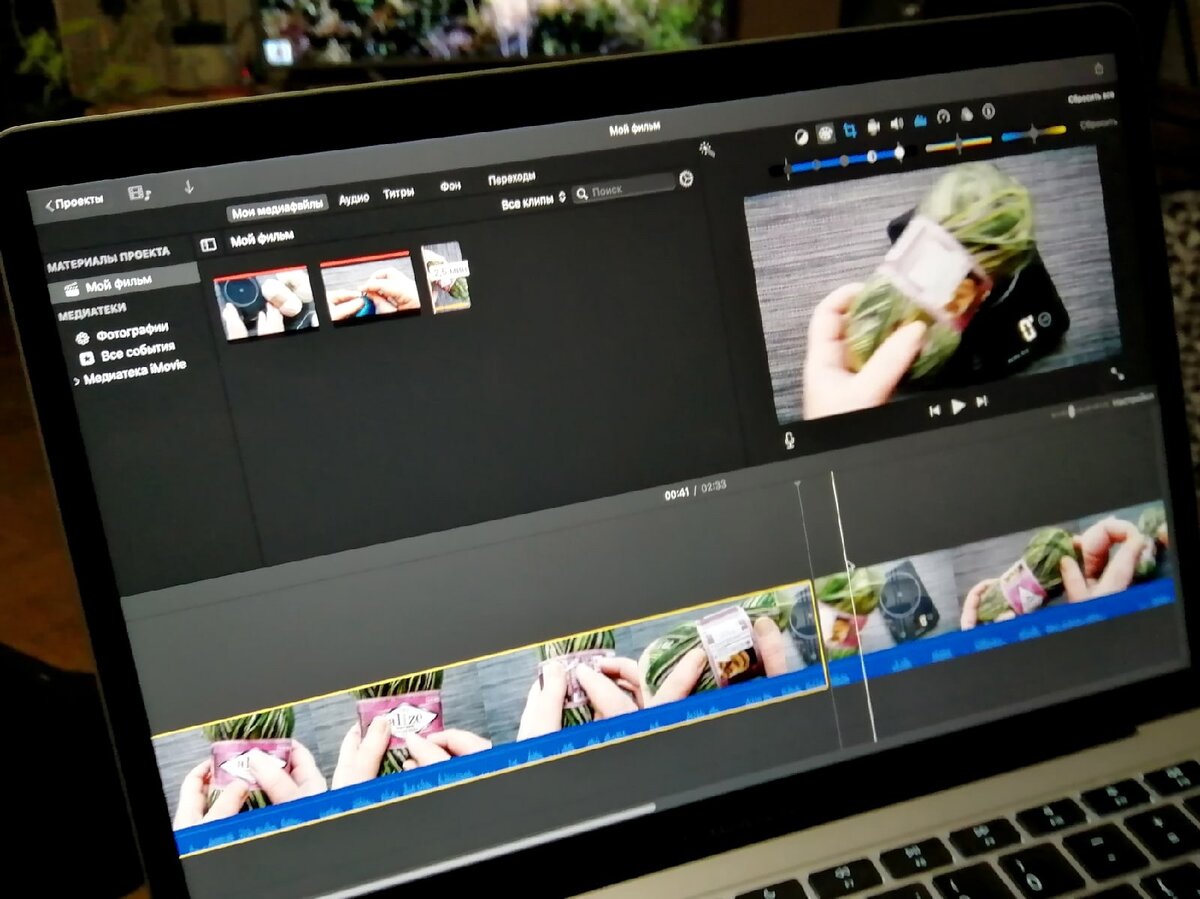
Task: Skip to next clip
Action: point(982,402)
